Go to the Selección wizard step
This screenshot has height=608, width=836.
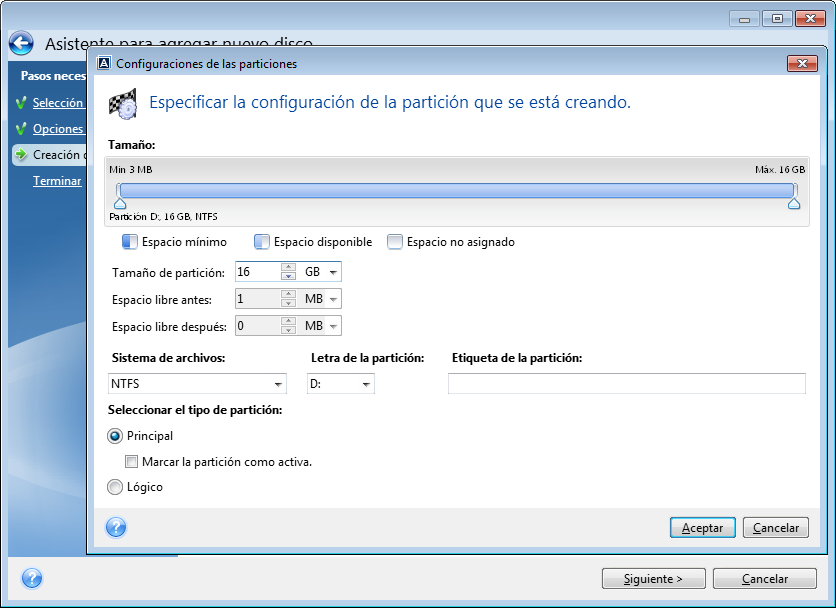point(58,102)
